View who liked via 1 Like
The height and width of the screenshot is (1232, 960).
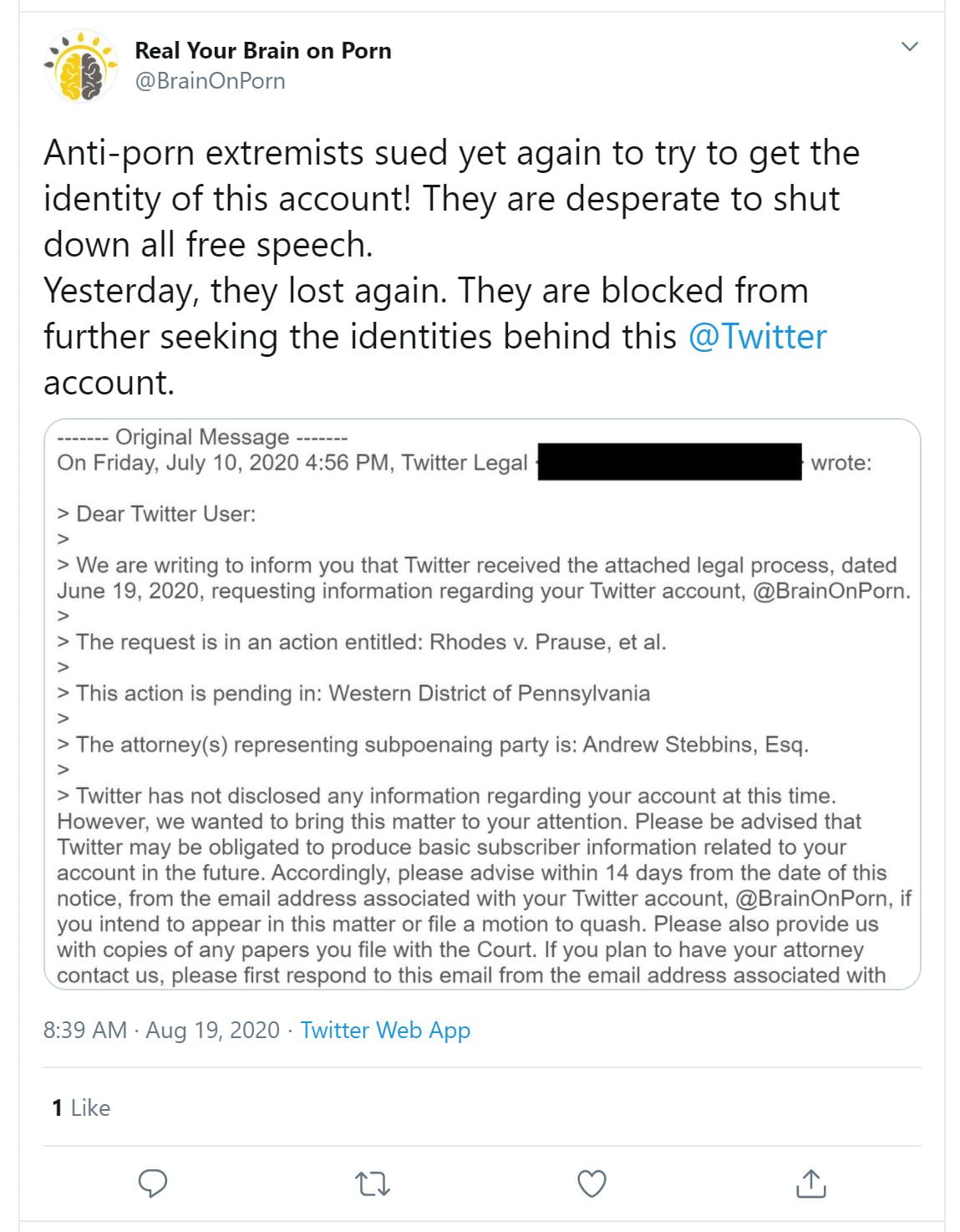click(x=81, y=1107)
